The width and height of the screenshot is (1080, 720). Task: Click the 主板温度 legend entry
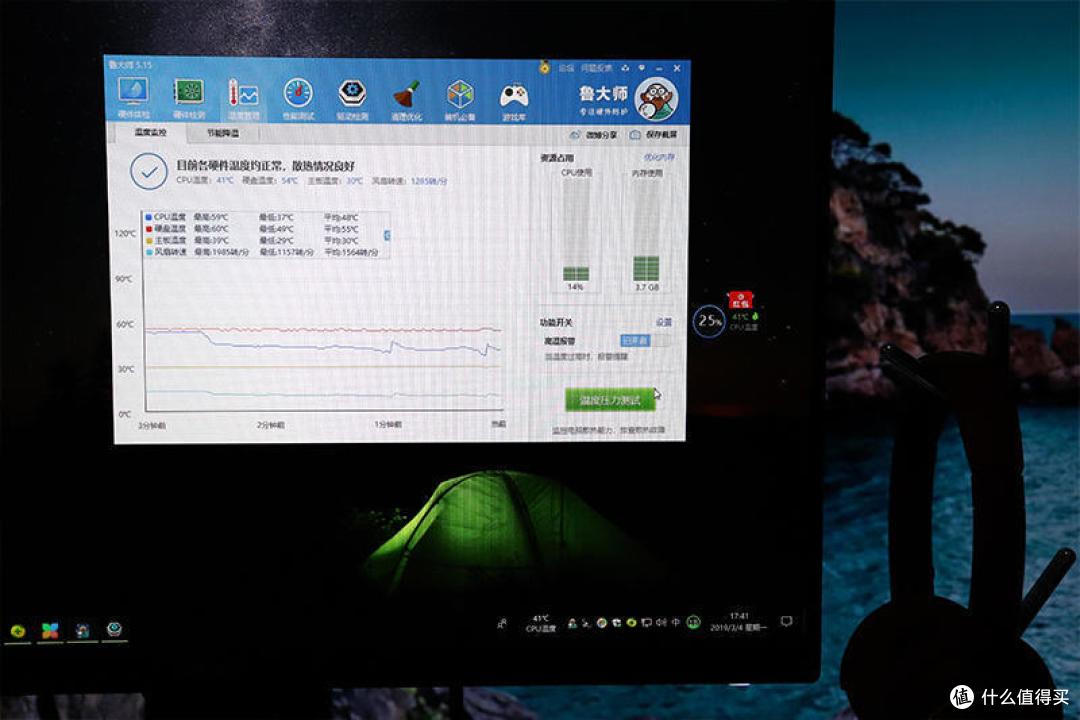pyautogui.click(x=166, y=240)
